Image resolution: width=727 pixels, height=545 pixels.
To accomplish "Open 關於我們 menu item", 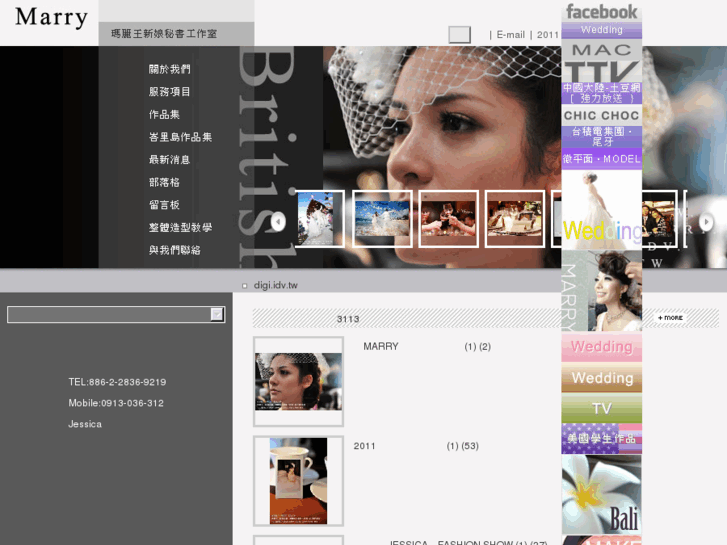I will 169,69.
